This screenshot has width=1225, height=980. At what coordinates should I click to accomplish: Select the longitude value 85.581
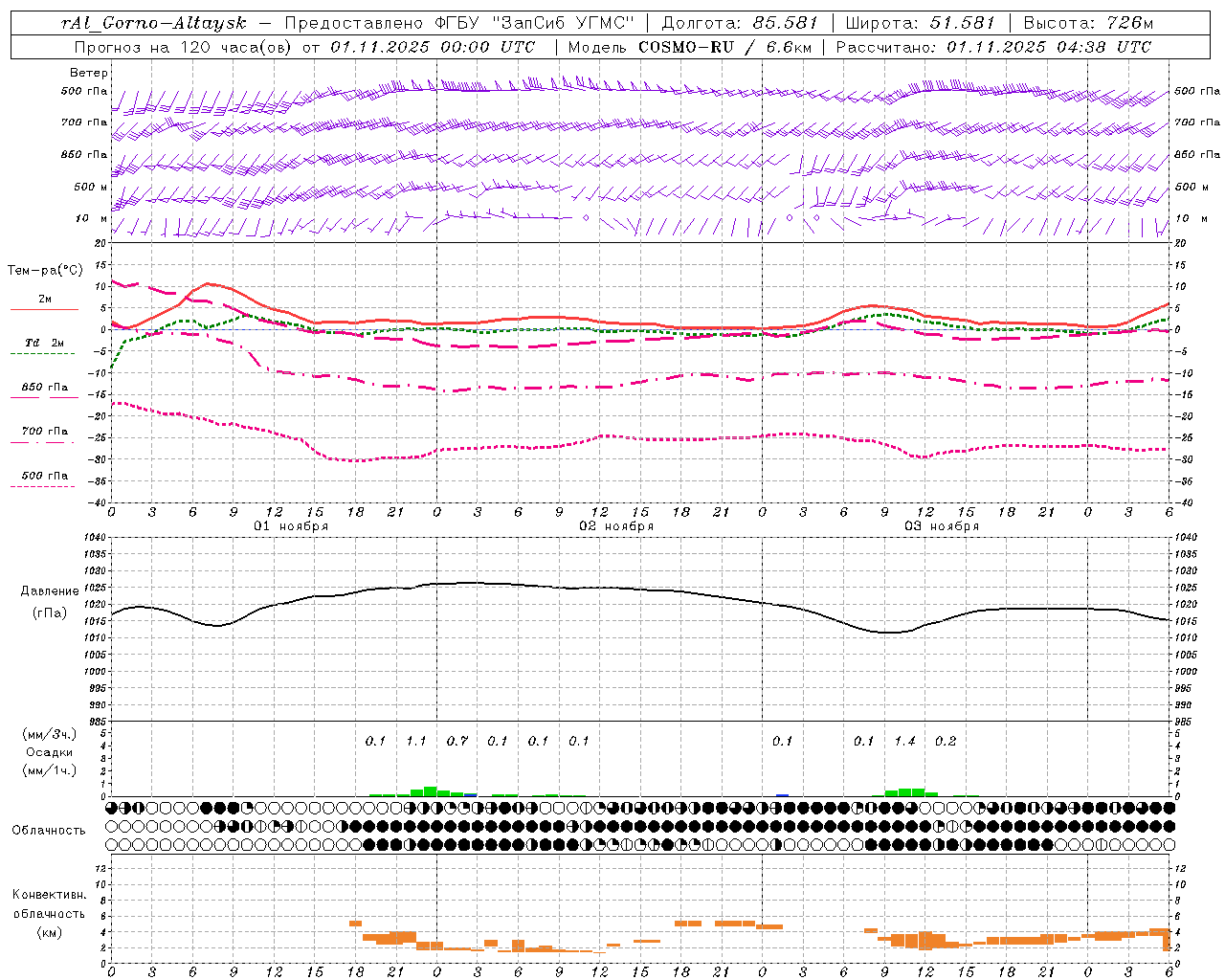785,23
